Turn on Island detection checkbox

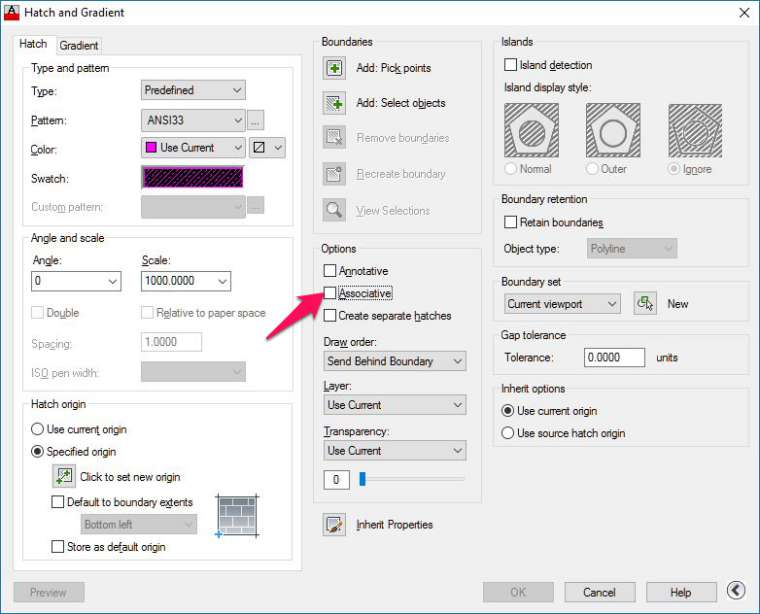click(x=511, y=65)
